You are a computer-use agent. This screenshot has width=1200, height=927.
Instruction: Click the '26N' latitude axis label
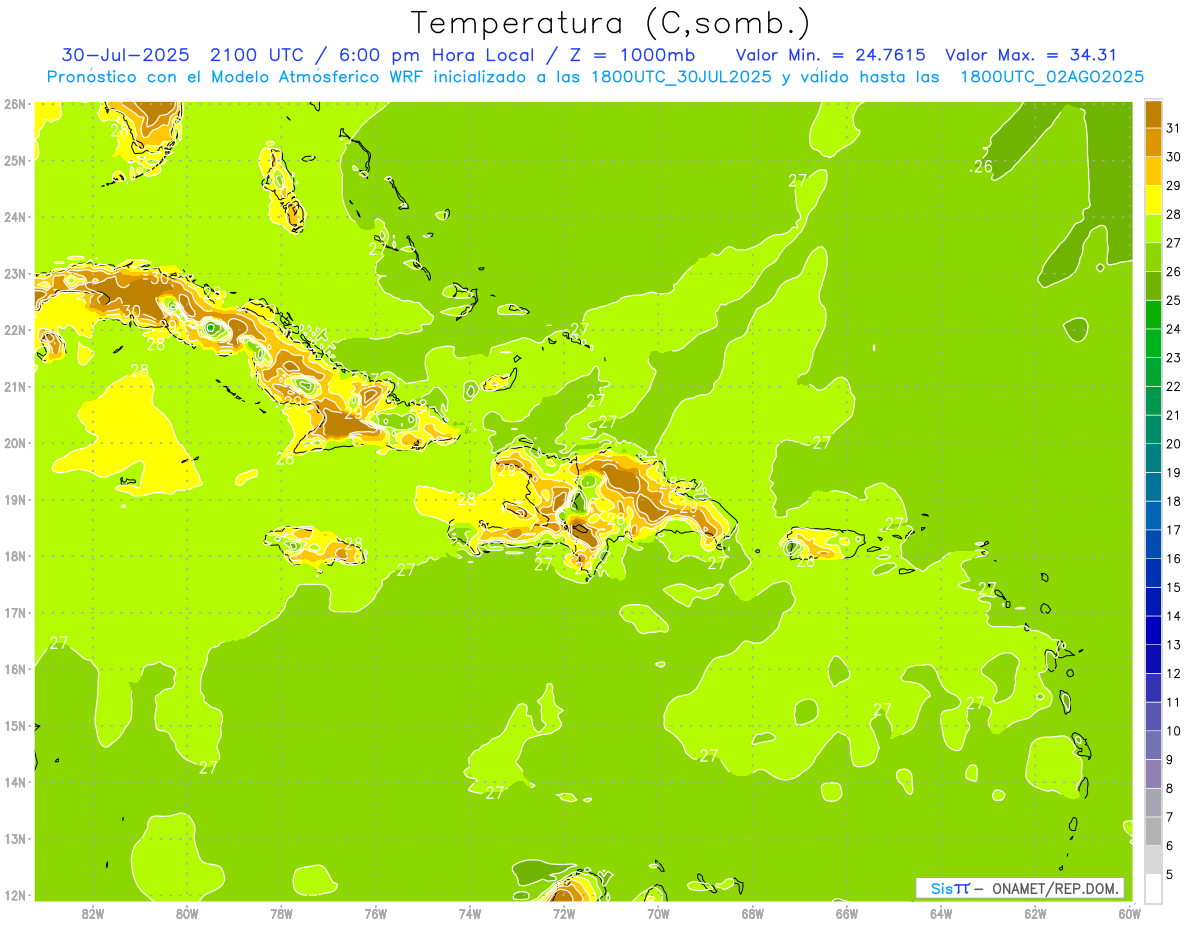click(x=15, y=104)
